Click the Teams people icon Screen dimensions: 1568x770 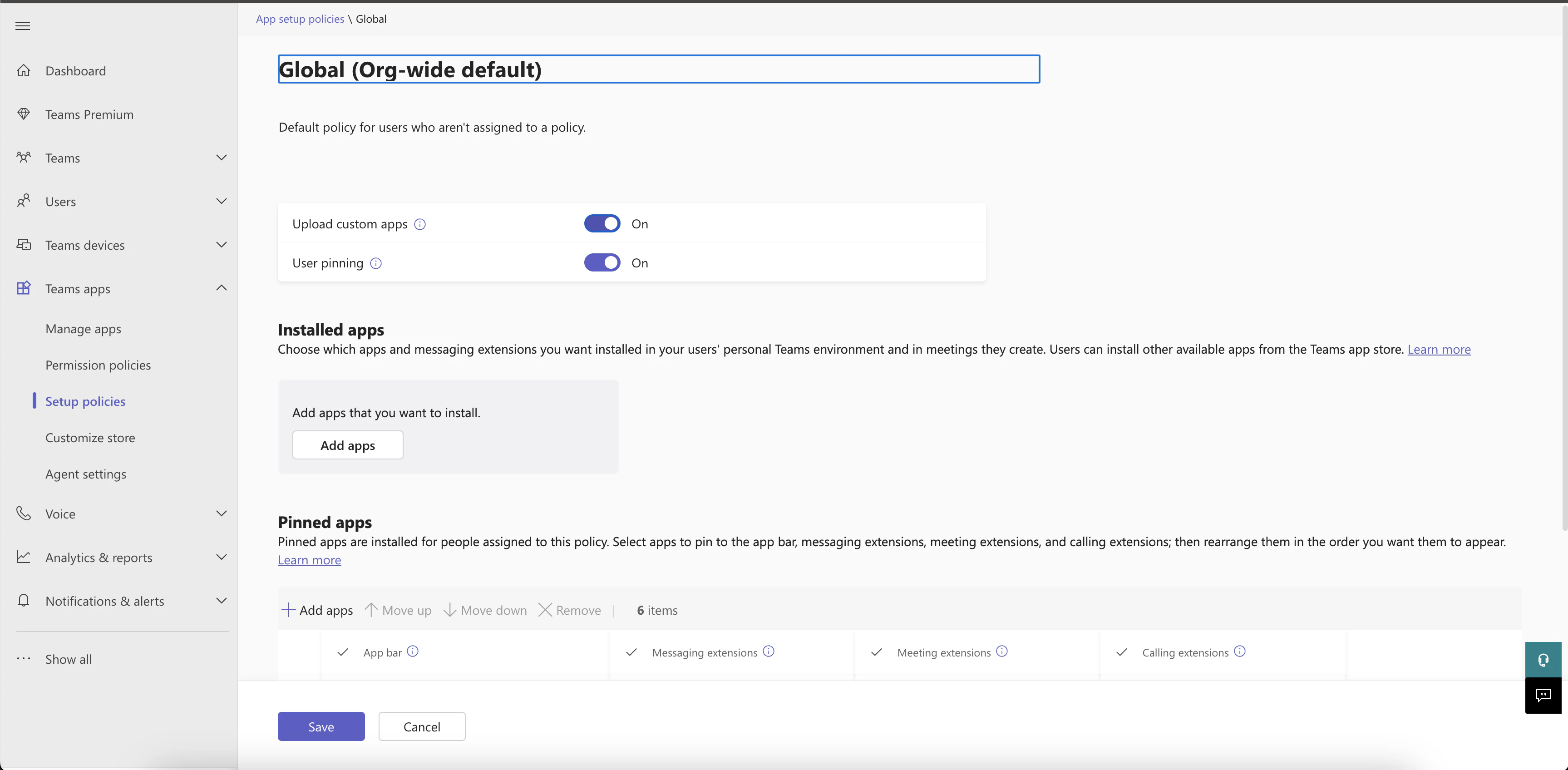pos(23,158)
